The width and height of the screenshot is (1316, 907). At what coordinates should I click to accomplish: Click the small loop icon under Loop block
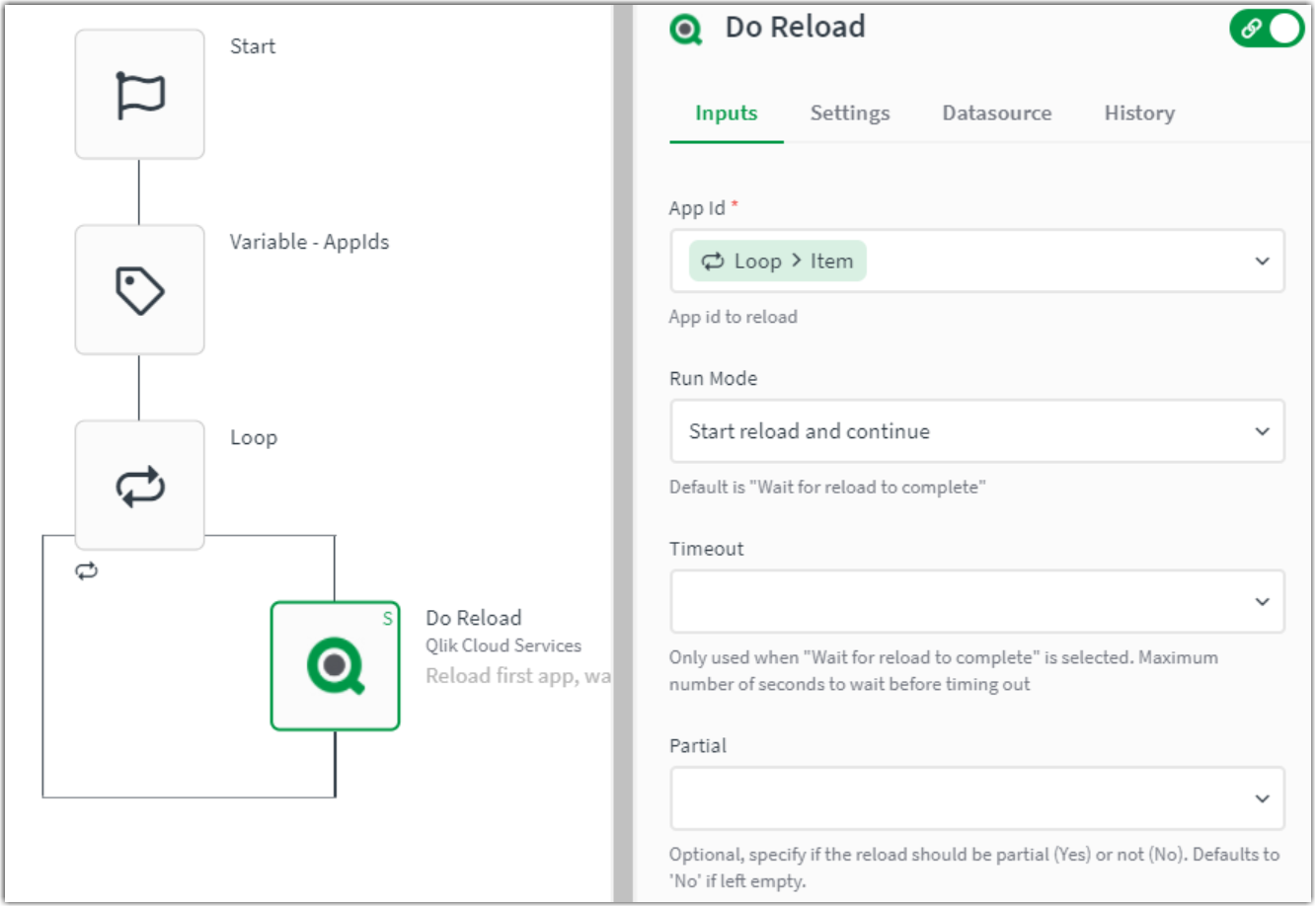tap(87, 570)
